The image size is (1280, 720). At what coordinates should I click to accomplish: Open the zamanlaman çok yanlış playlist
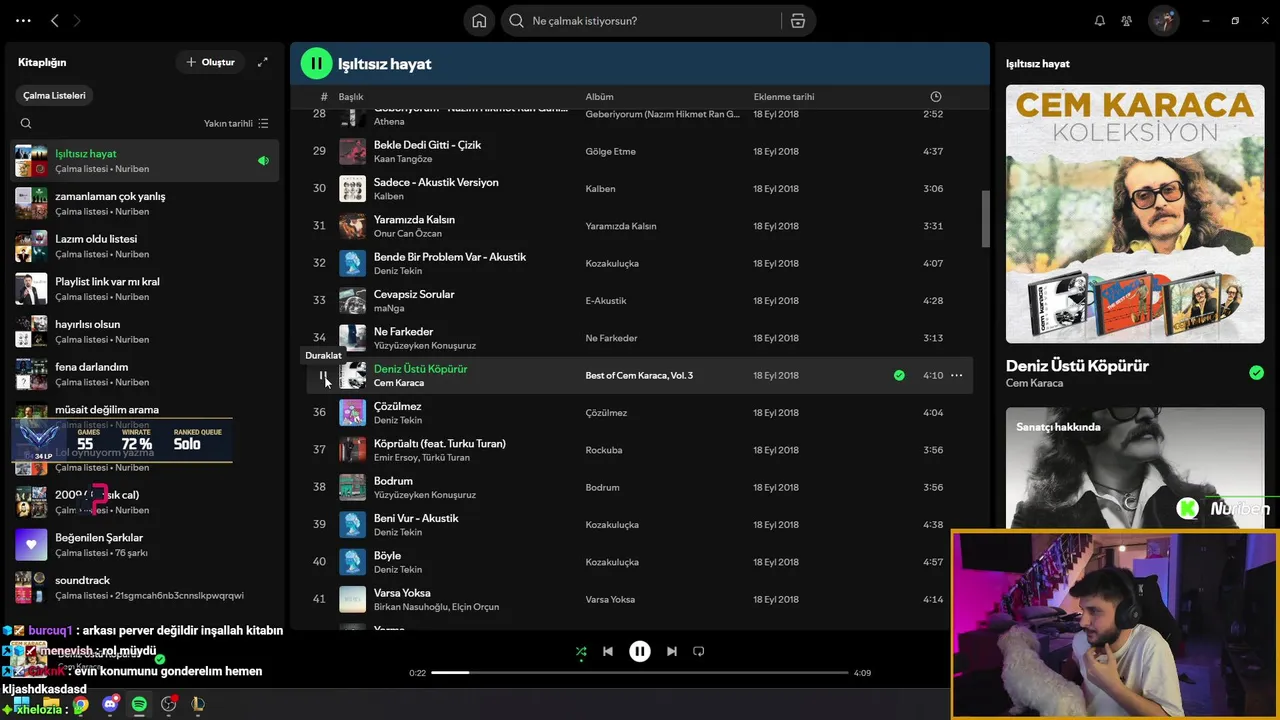tap(145, 203)
